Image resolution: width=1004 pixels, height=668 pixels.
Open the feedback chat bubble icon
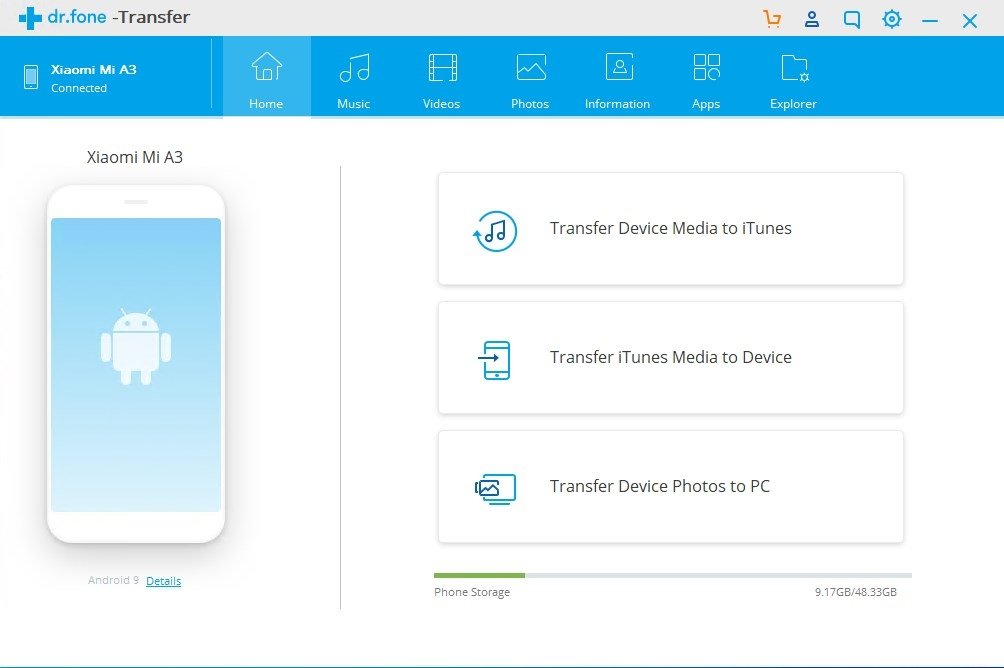pos(852,19)
